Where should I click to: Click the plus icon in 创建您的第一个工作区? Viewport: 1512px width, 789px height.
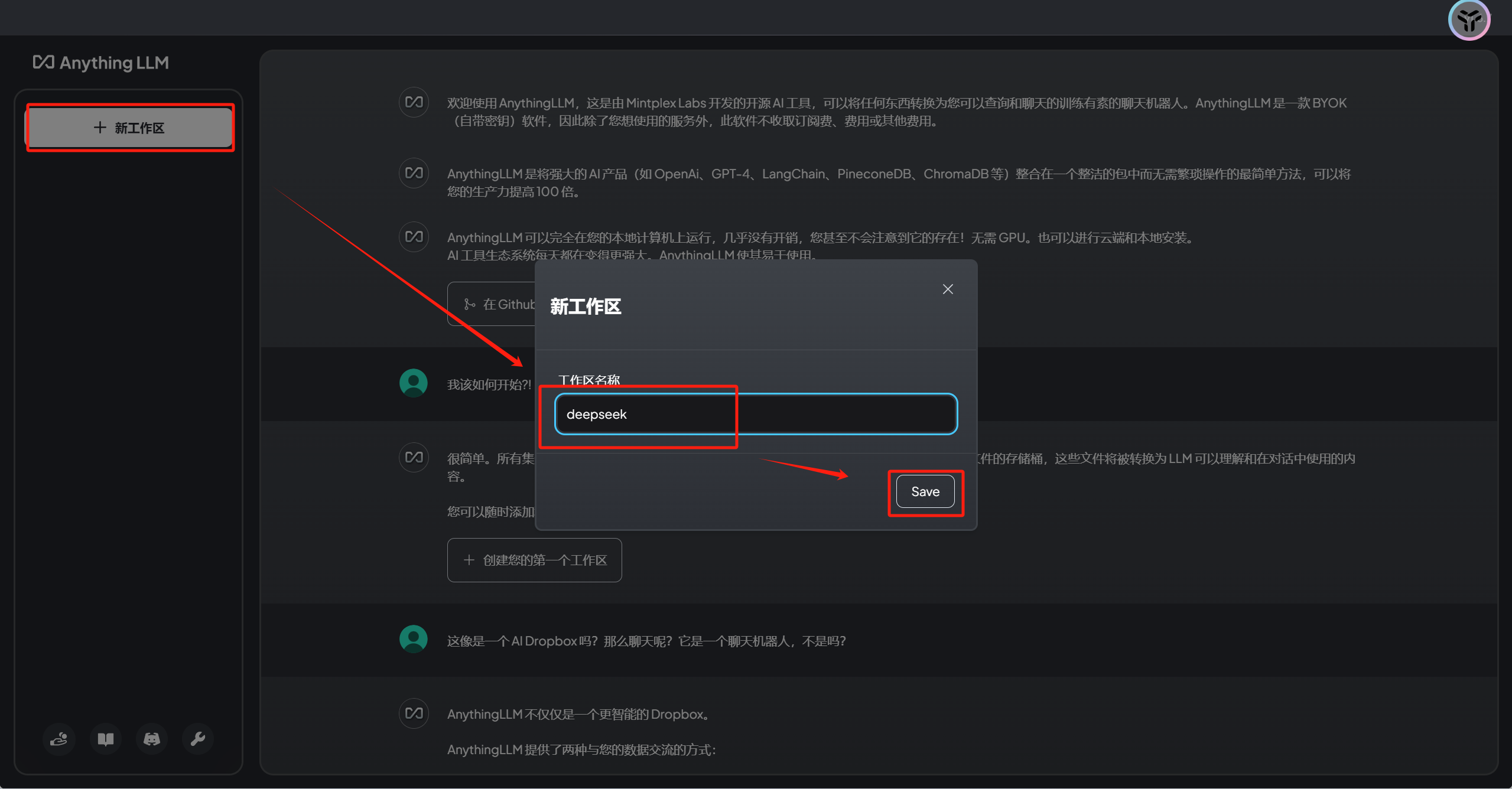[x=469, y=560]
